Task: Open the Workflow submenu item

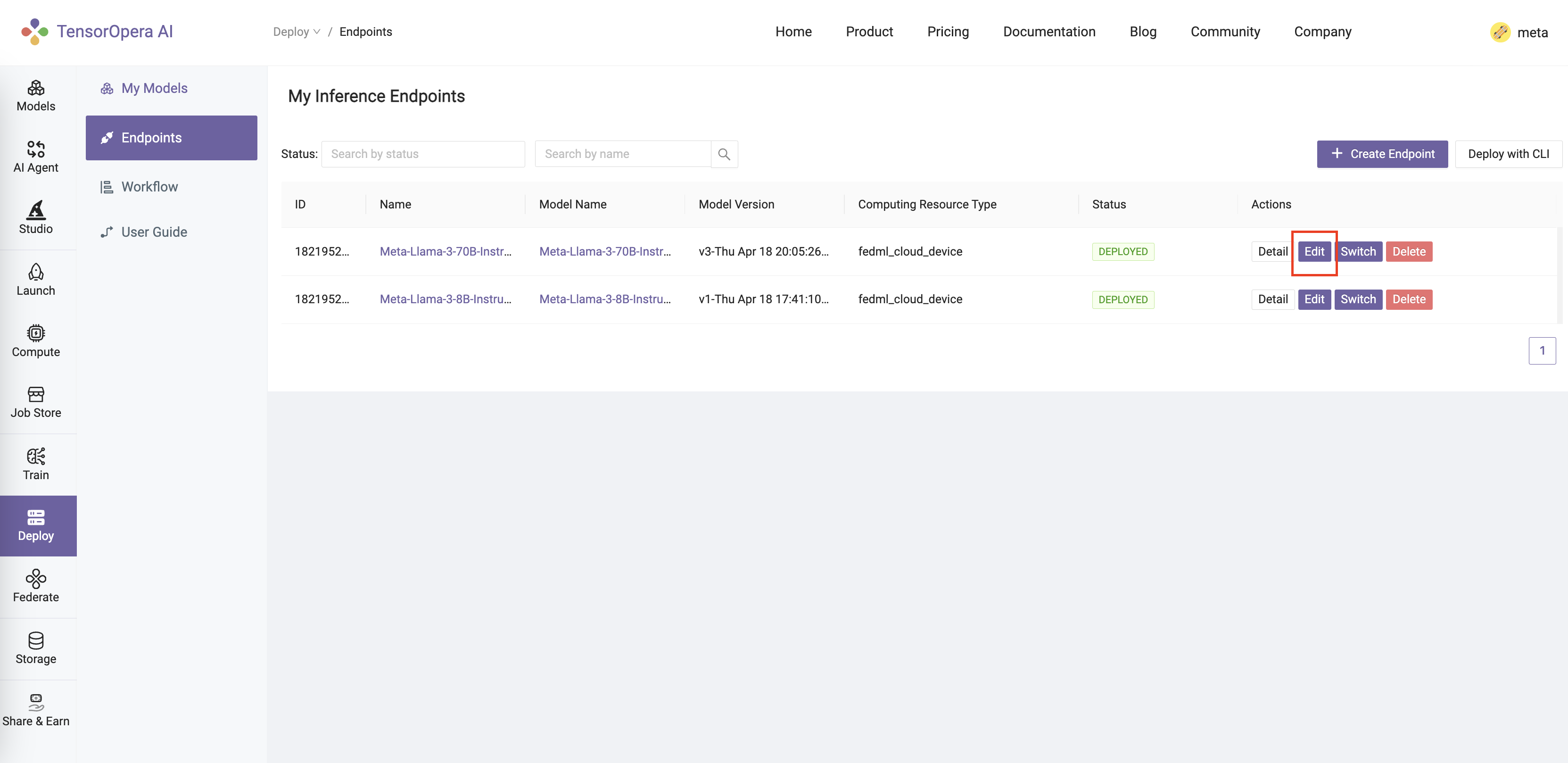Action: click(x=149, y=187)
